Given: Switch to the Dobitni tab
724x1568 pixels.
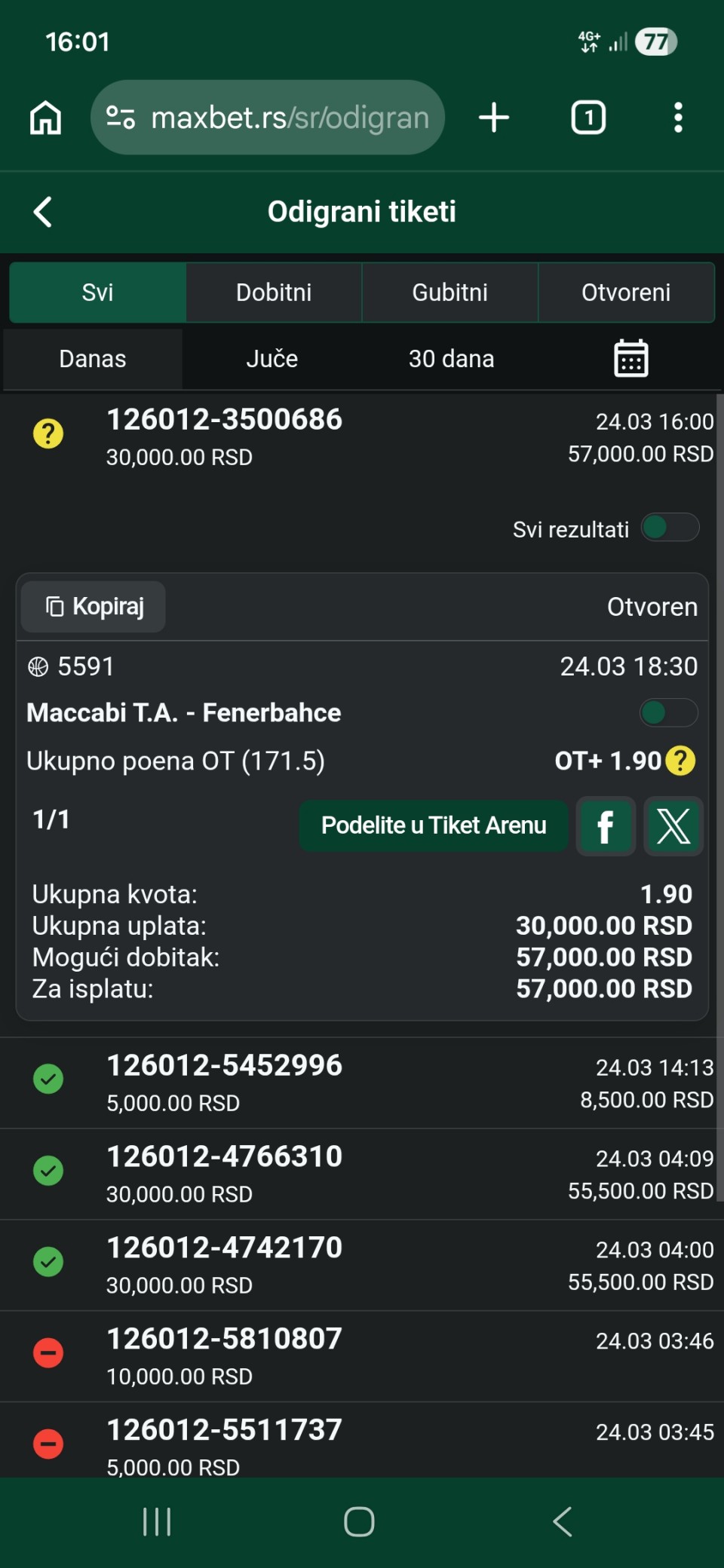Looking at the screenshot, I should pyautogui.click(x=274, y=292).
